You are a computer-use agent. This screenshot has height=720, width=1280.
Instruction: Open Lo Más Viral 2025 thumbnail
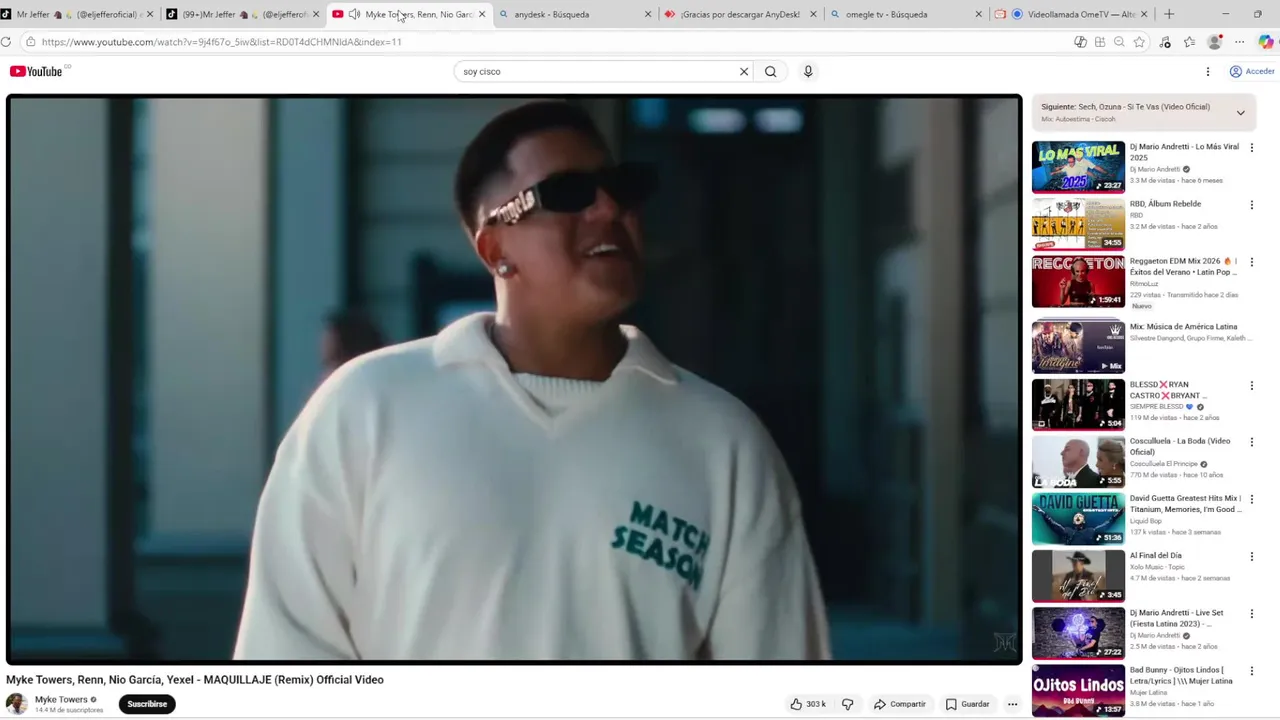click(x=1078, y=167)
